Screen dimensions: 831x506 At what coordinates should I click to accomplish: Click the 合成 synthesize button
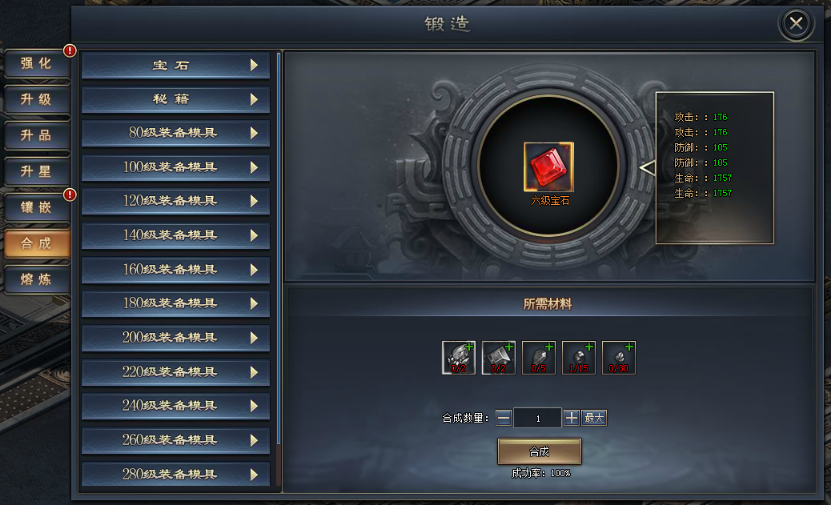(539, 451)
